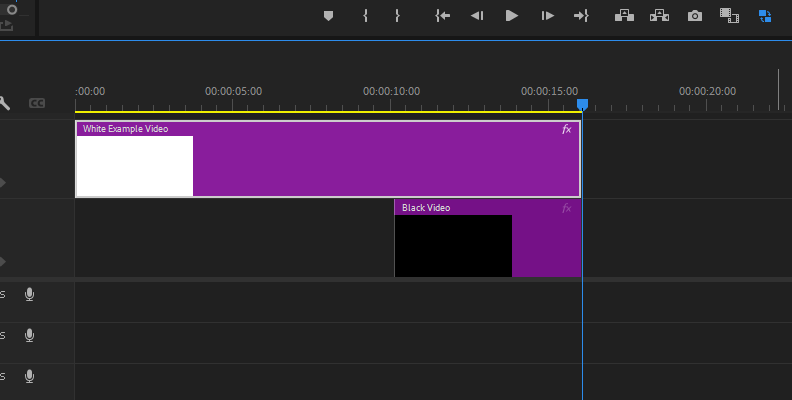Export a frame with the camera icon
792x400 pixels.
[x=695, y=16]
